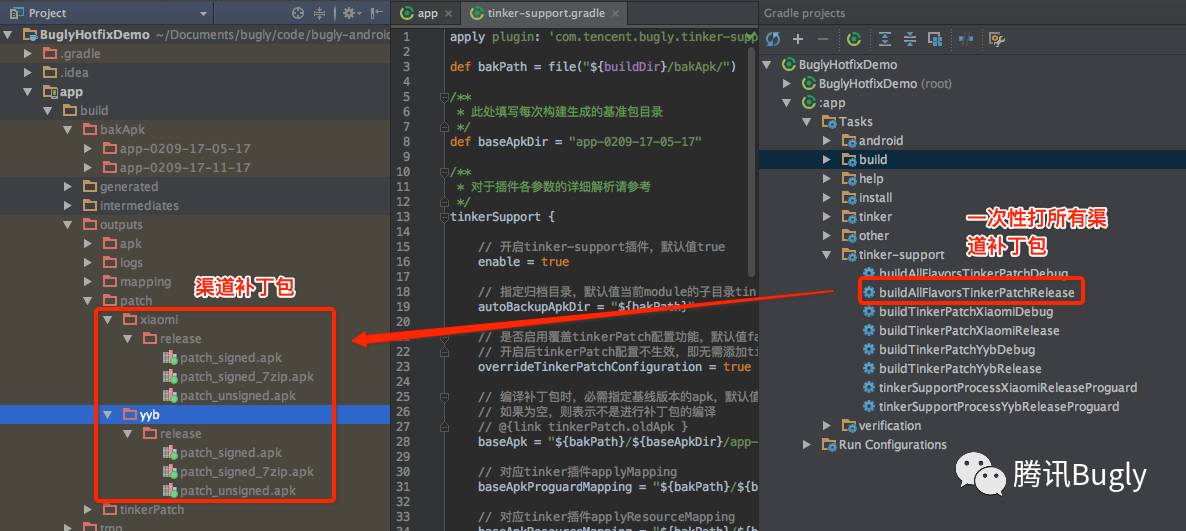Select buildAllFlavorsTinkerPatchDebug task
Image resolution: width=1186 pixels, height=531 pixels.
click(x=966, y=273)
